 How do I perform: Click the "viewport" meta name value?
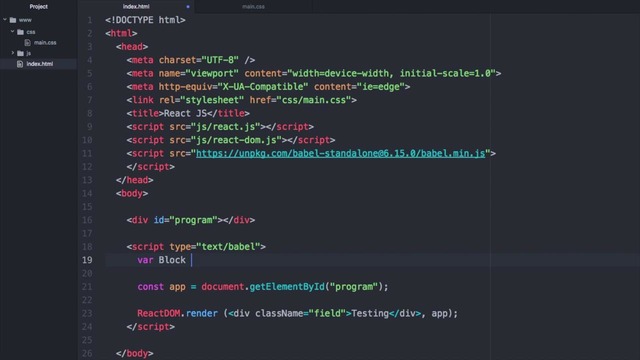[212, 73]
